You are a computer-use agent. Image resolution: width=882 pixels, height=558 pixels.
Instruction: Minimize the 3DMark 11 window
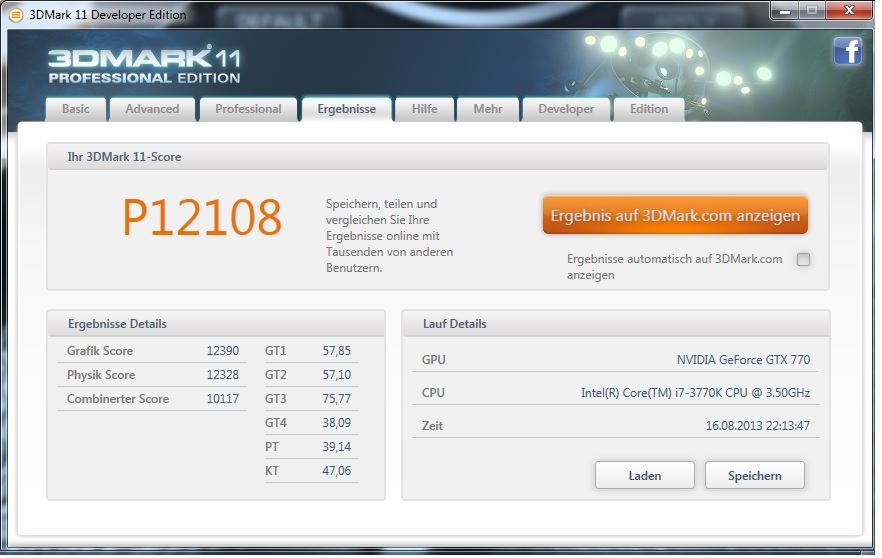click(x=785, y=11)
